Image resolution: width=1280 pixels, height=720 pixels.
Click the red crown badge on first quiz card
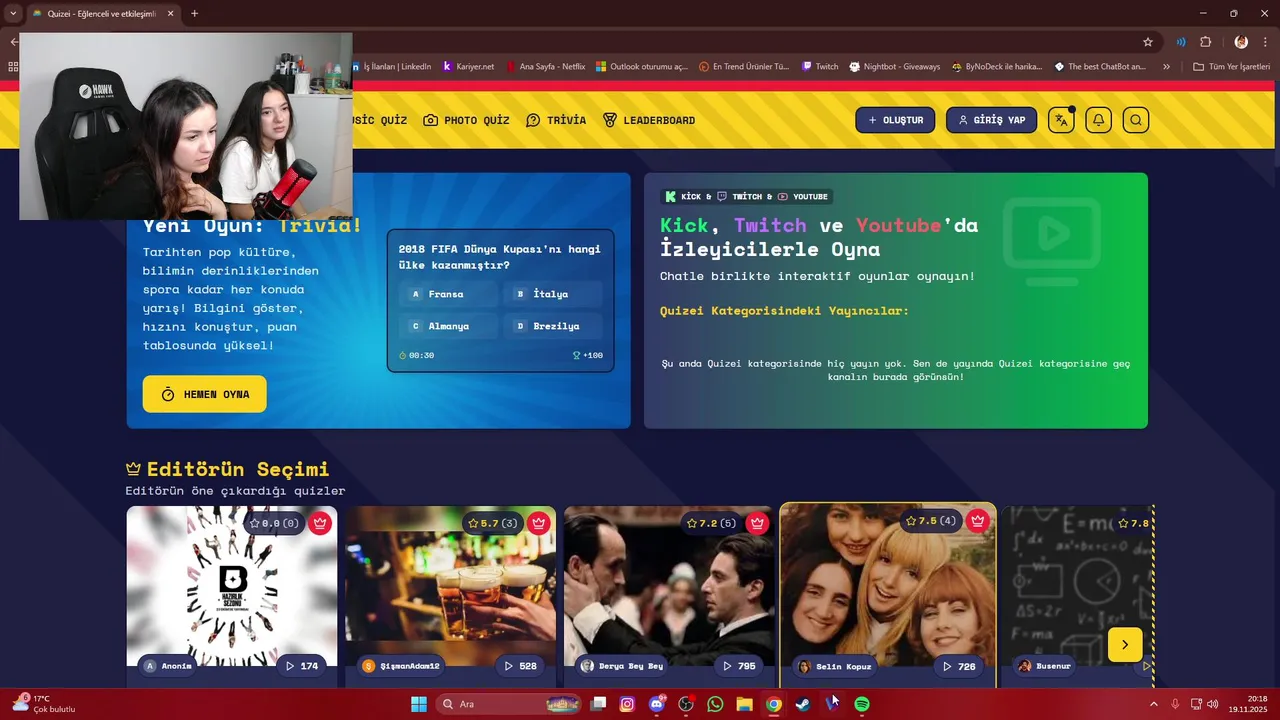pos(320,522)
